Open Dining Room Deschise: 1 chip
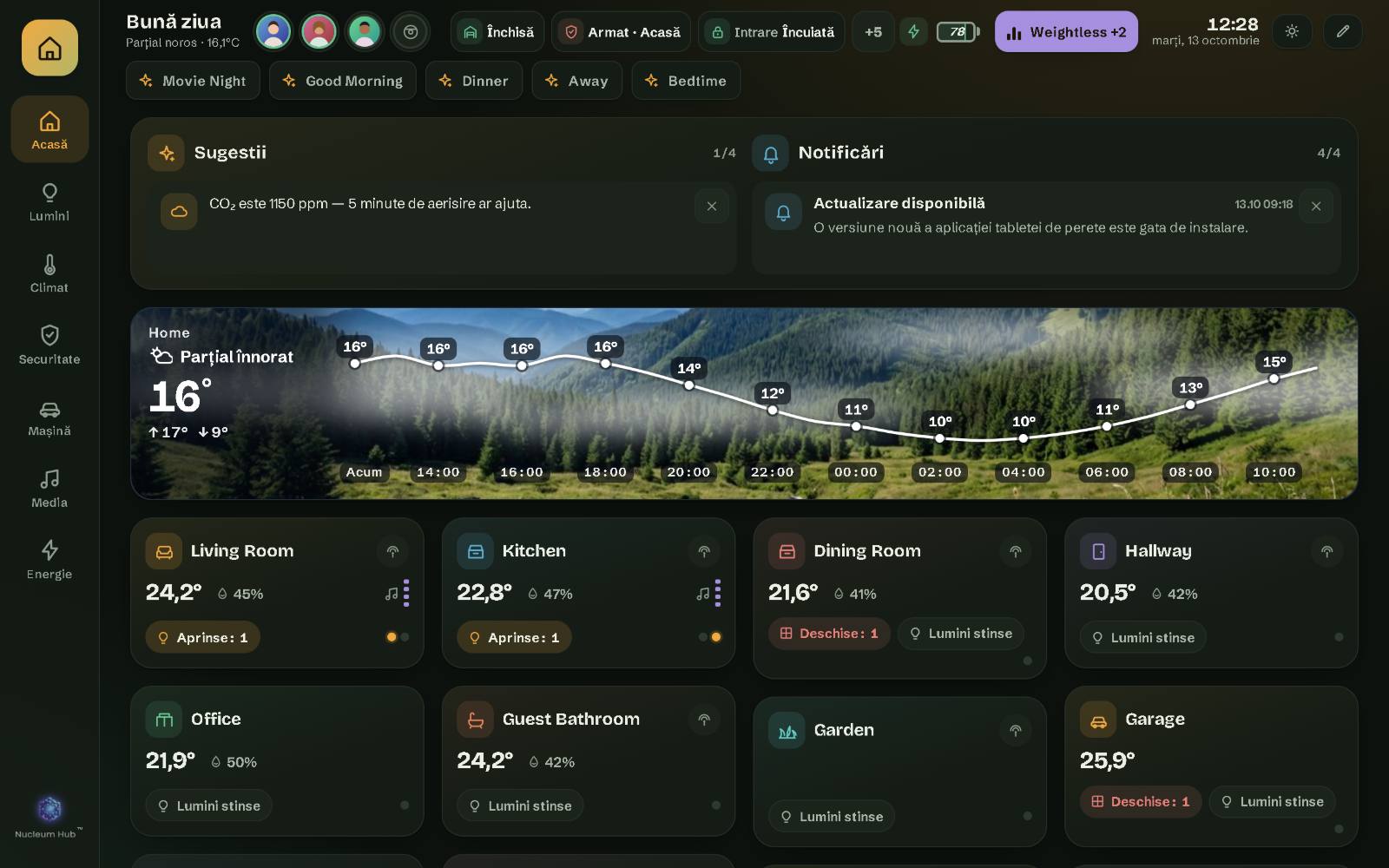The image size is (1389, 868). coord(830,634)
